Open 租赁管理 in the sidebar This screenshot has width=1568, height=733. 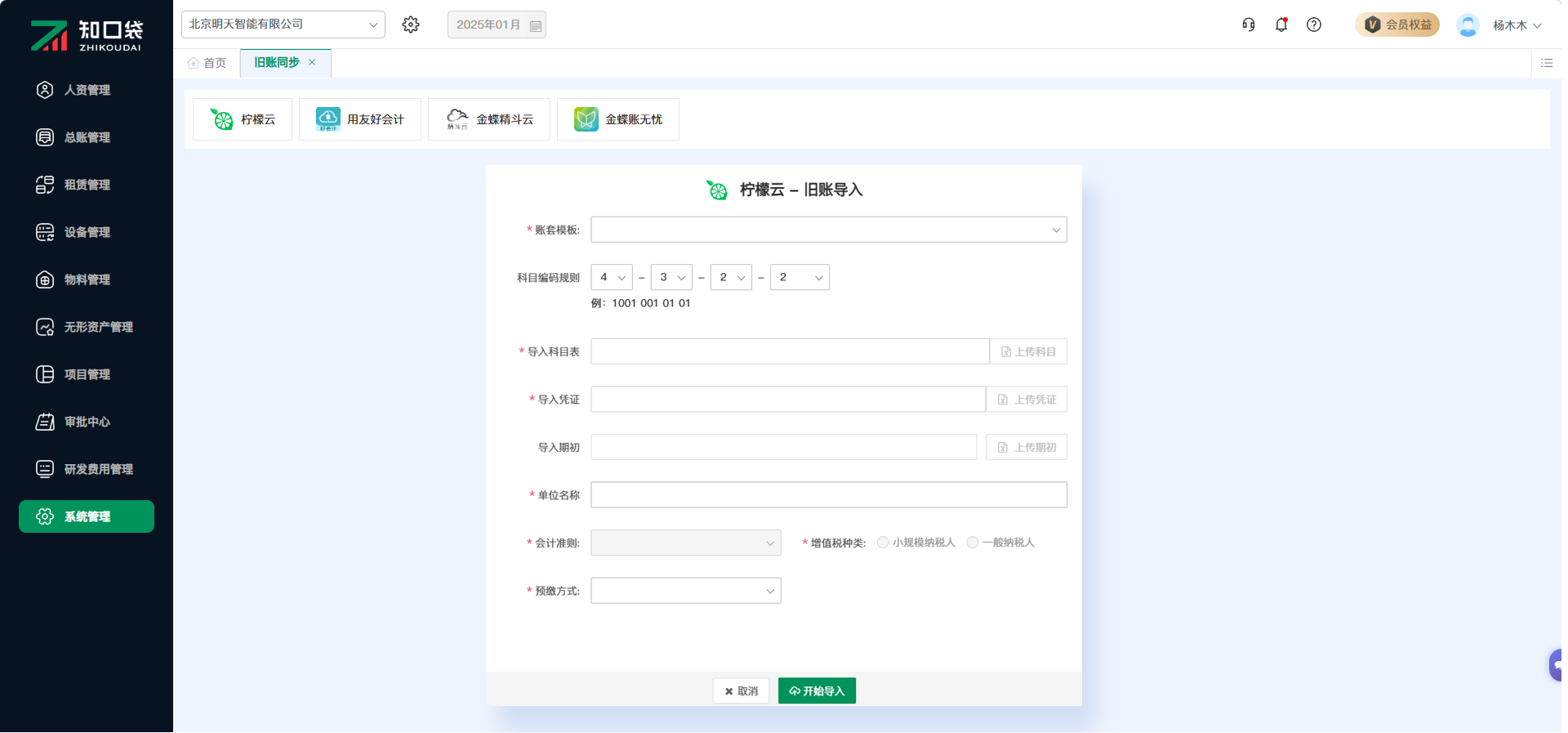(87, 185)
